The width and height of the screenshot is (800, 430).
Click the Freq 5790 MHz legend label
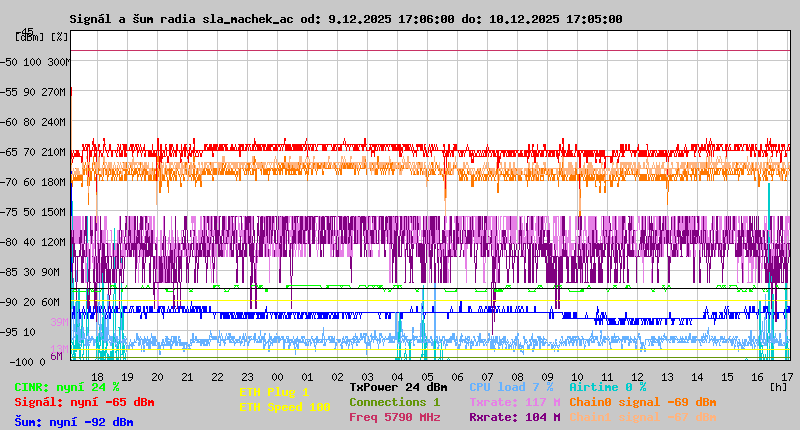coord(394,417)
